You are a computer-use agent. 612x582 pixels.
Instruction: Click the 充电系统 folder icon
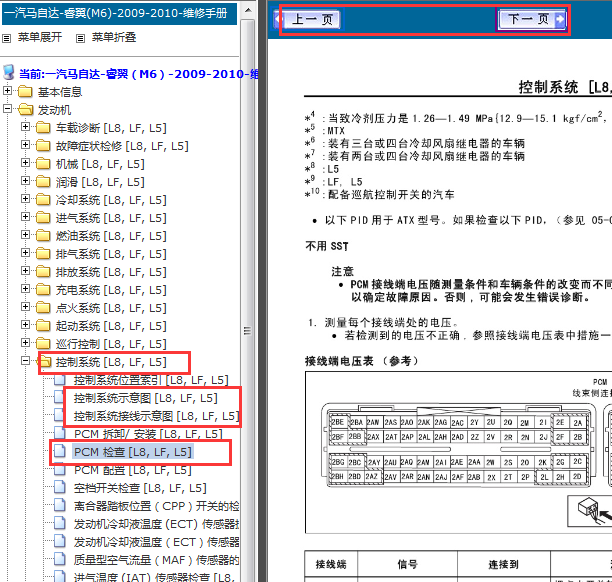tap(43, 290)
